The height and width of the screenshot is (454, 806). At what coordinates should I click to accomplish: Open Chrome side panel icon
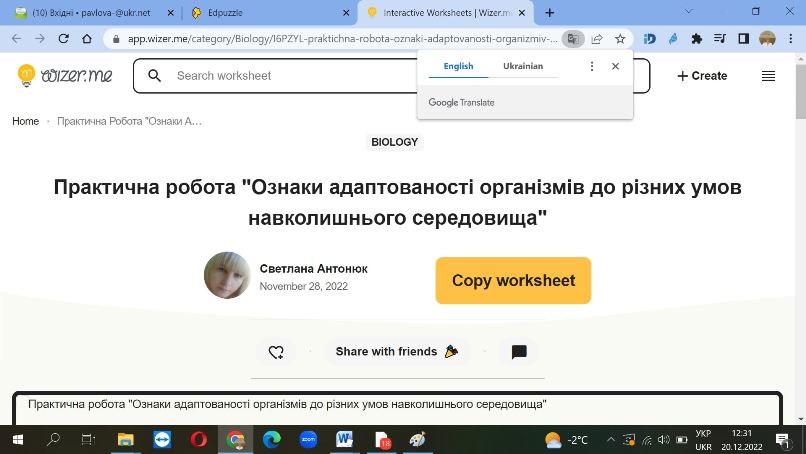743,39
